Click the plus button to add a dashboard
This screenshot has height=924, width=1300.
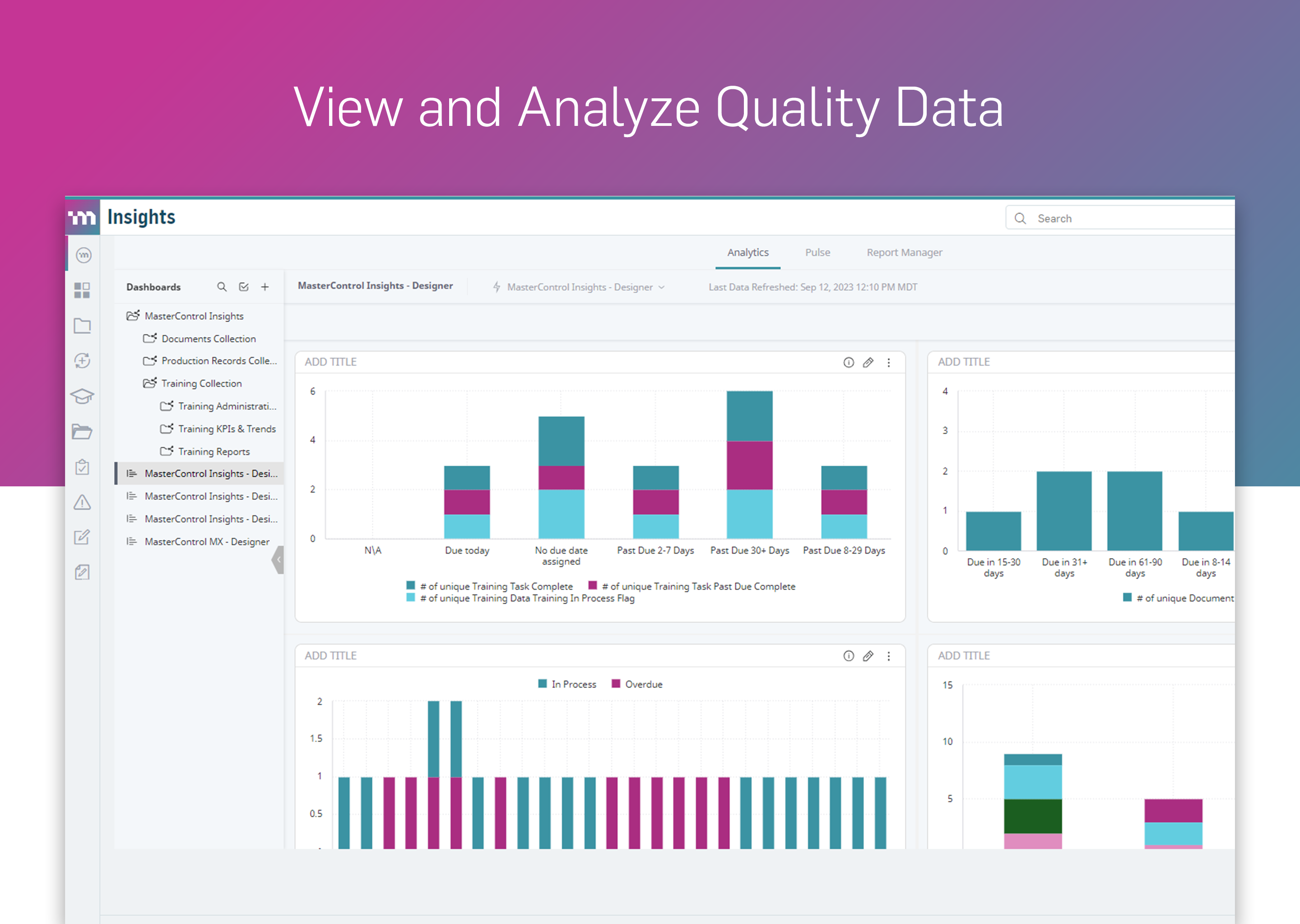[x=265, y=287]
